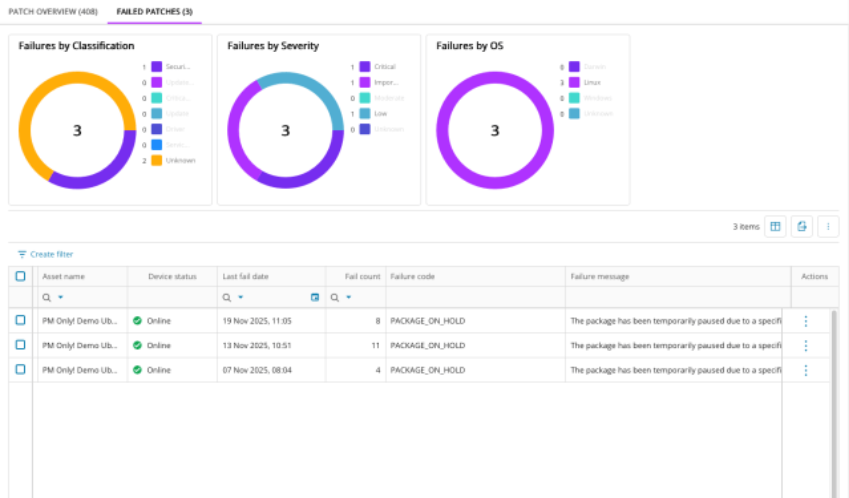
Task: Open actions menu for 13 Nov 2025 row
Action: click(x=806, y=345)
